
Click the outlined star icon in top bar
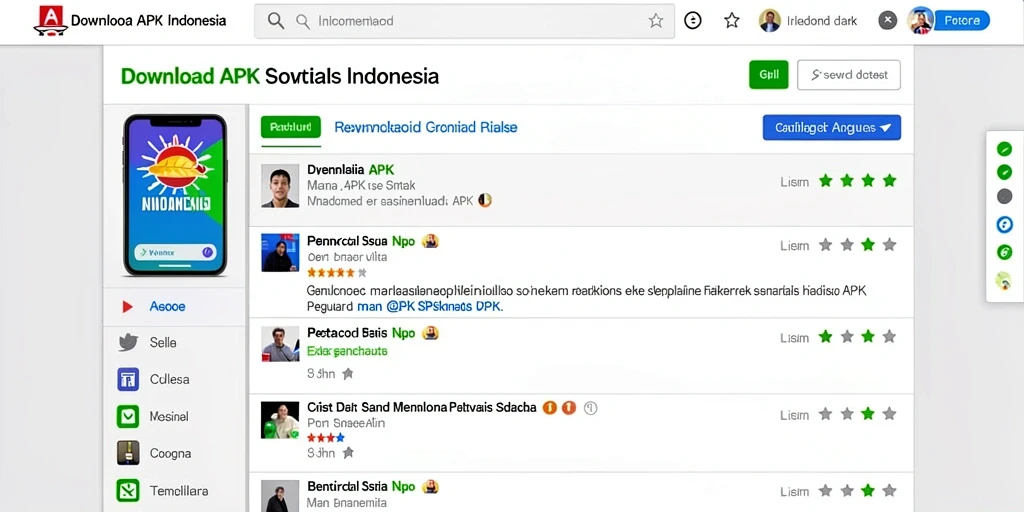[x=731, y=21]
